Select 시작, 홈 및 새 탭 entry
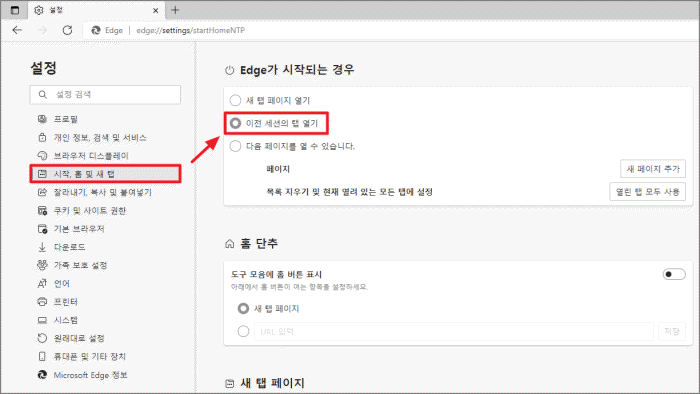The image size is (700, 394). coord(105,174)
